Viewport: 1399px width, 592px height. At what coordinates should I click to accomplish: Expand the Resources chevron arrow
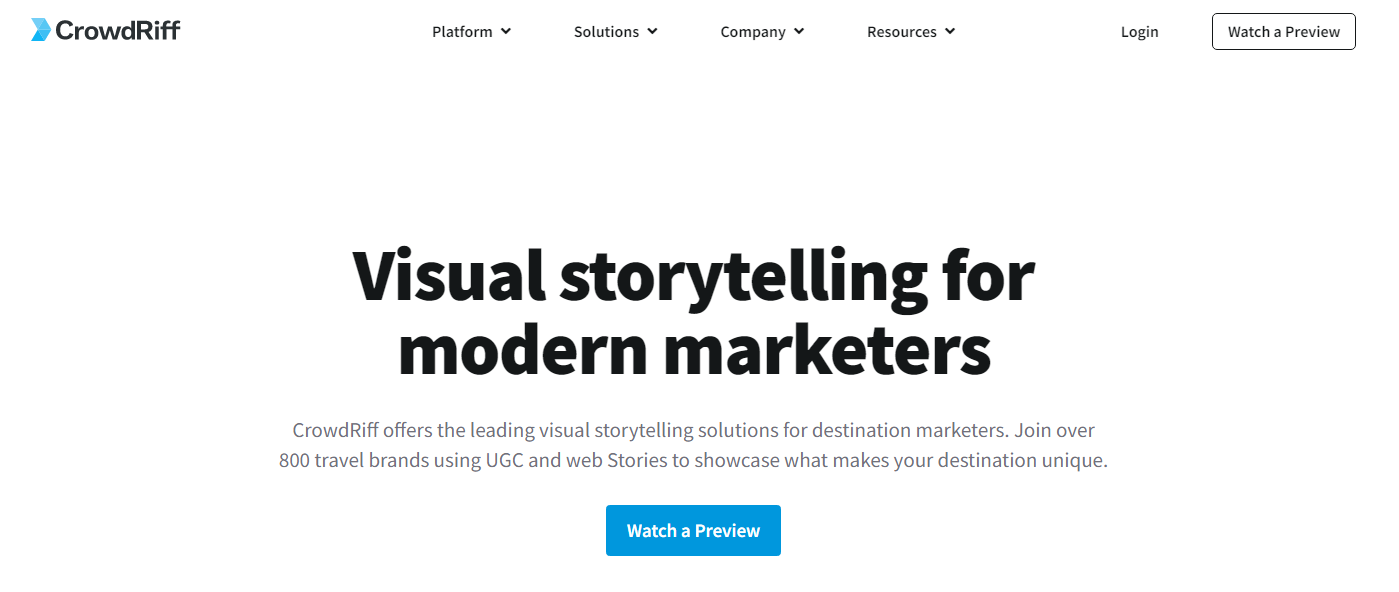(950, 31)
